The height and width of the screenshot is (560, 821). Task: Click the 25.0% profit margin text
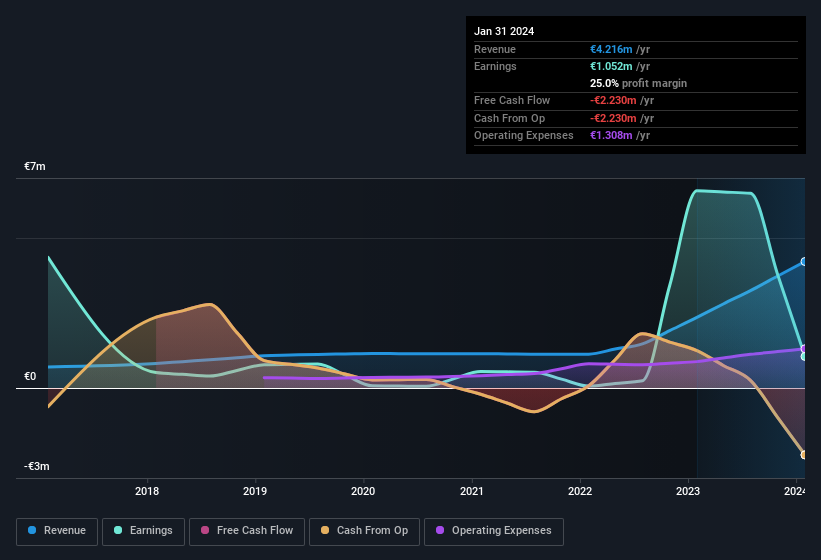point(638,83)
